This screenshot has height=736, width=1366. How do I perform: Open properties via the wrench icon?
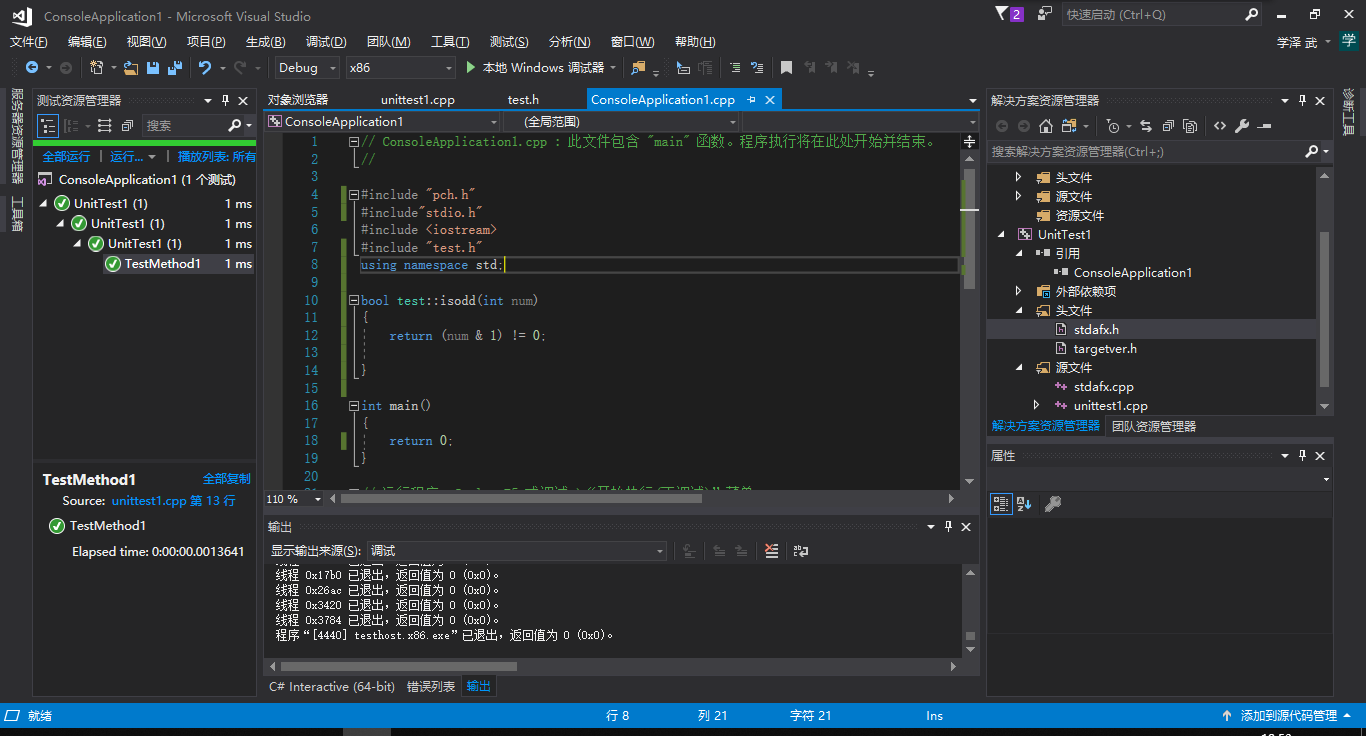(1242, 126)
